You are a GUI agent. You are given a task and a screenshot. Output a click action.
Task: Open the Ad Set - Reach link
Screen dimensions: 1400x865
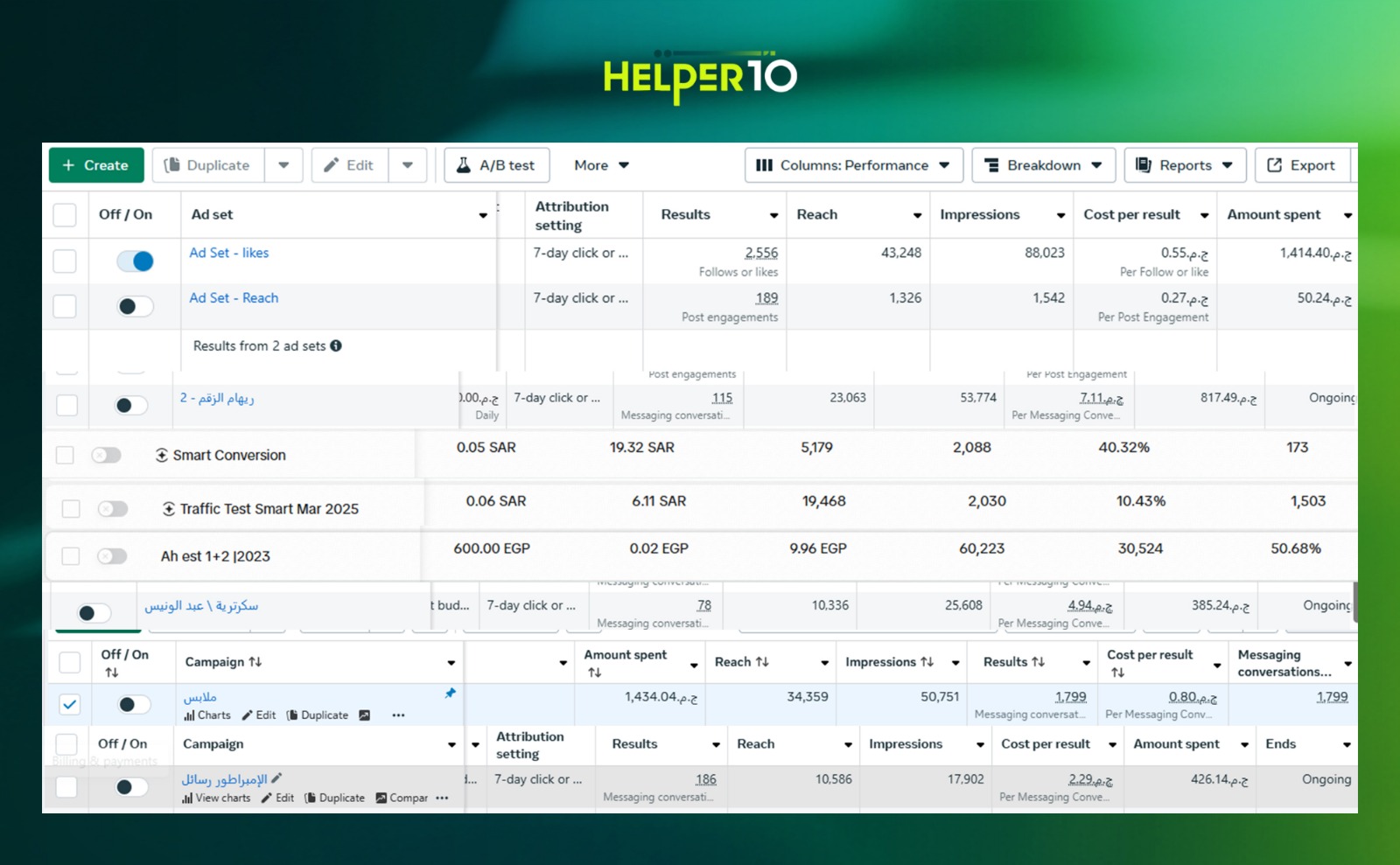coord(234,298)
